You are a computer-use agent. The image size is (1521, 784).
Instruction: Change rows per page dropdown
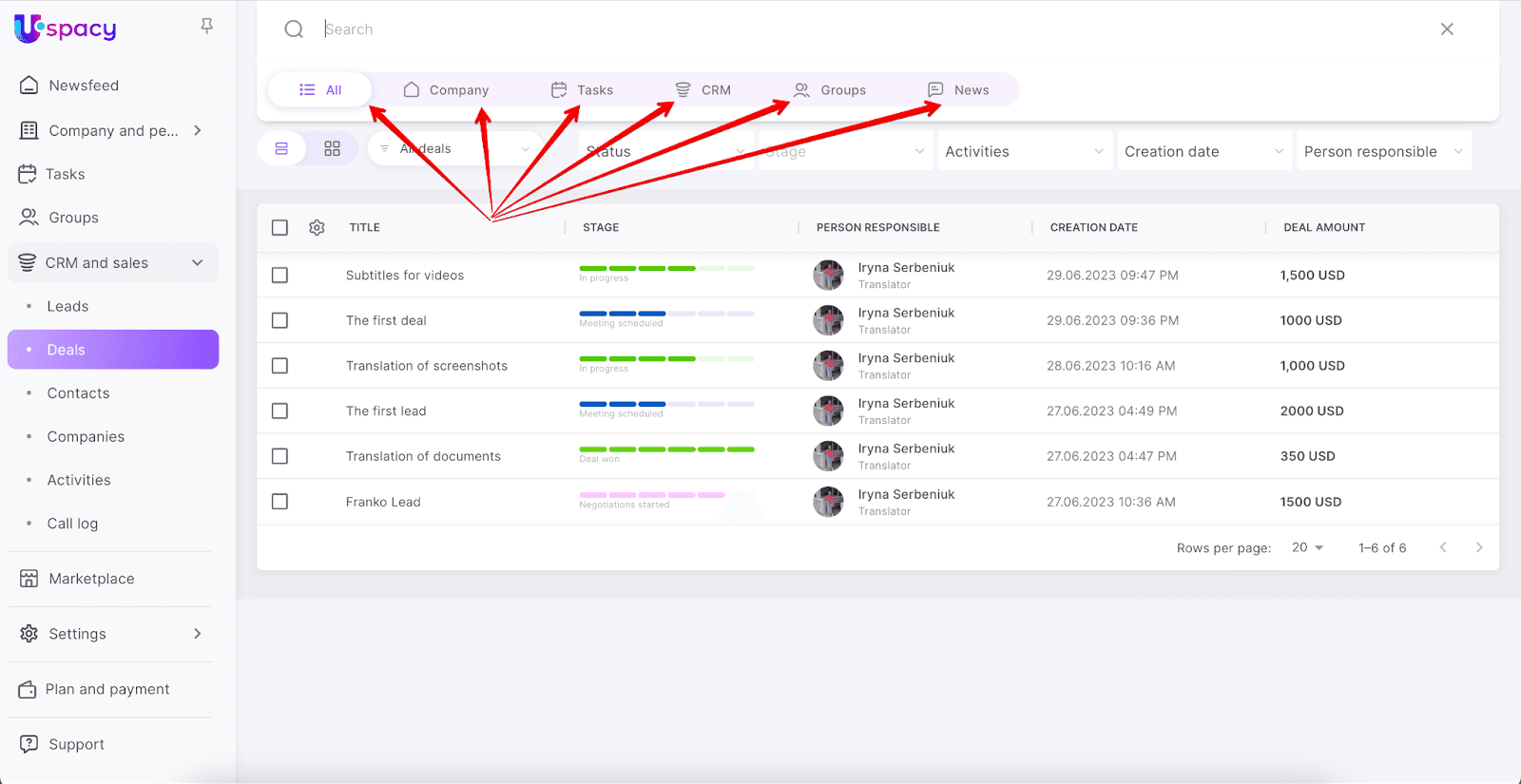(1307, 547)
